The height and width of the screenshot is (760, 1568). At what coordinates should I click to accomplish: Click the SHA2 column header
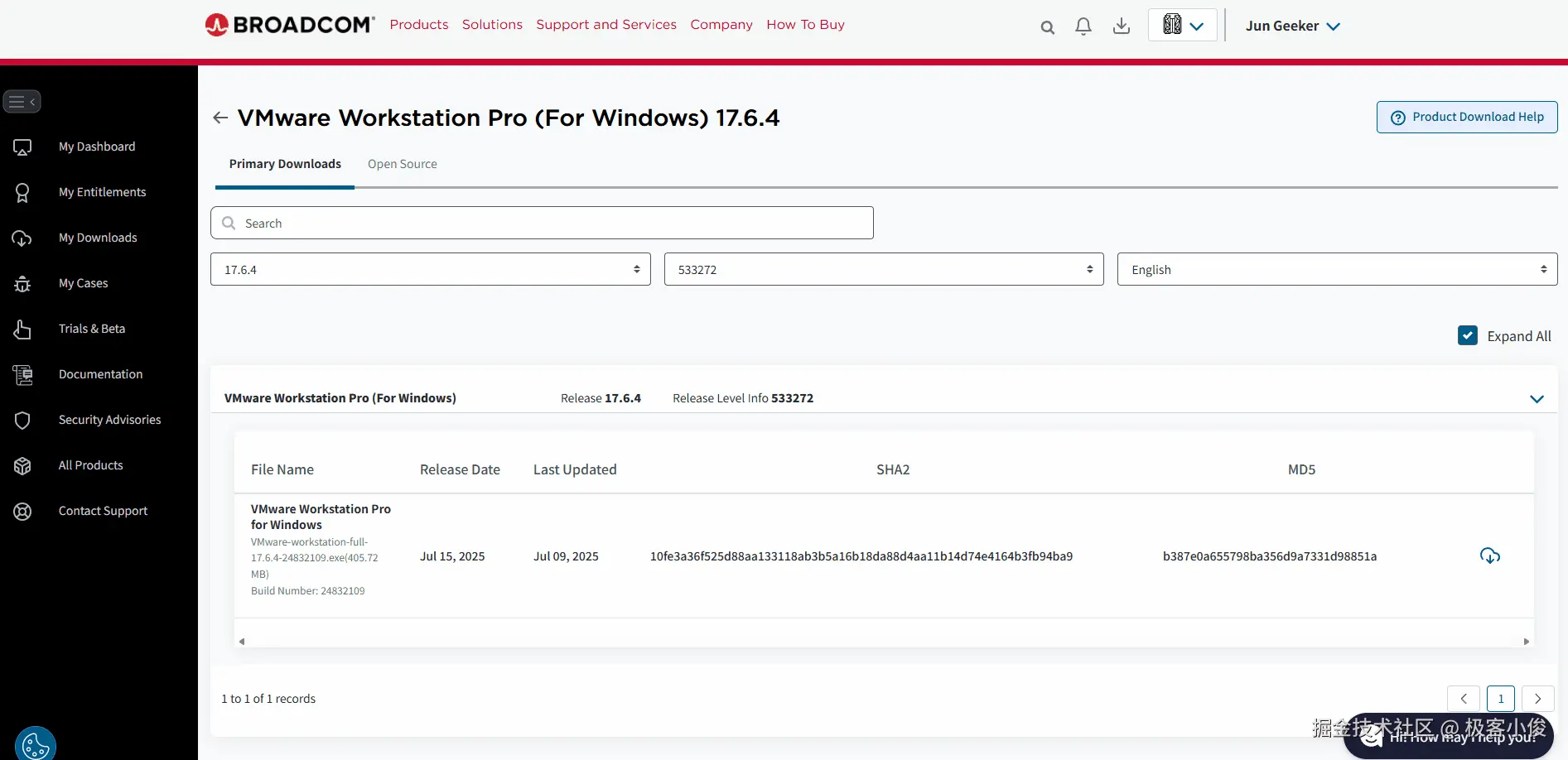click(x=893, y=469)
